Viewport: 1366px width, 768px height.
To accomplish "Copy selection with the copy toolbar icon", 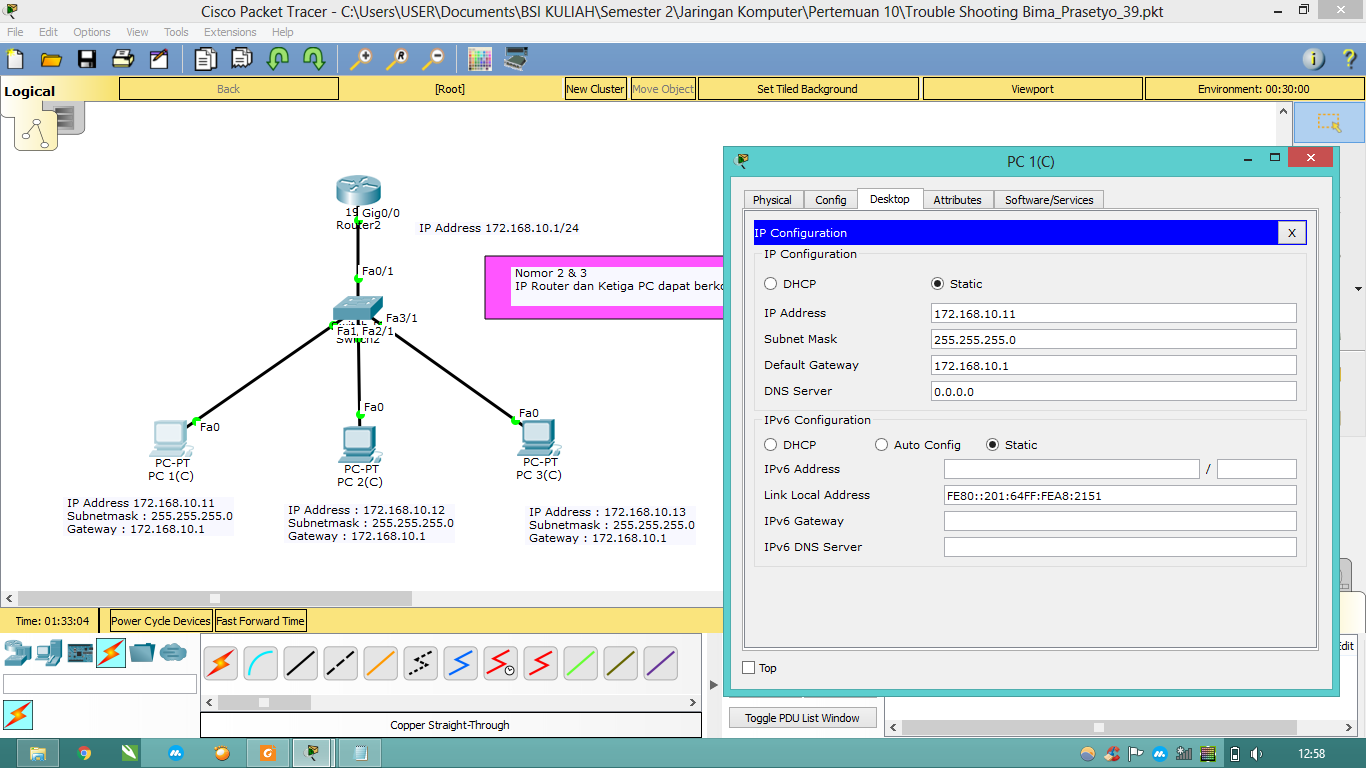I will (x=206, y=59).
